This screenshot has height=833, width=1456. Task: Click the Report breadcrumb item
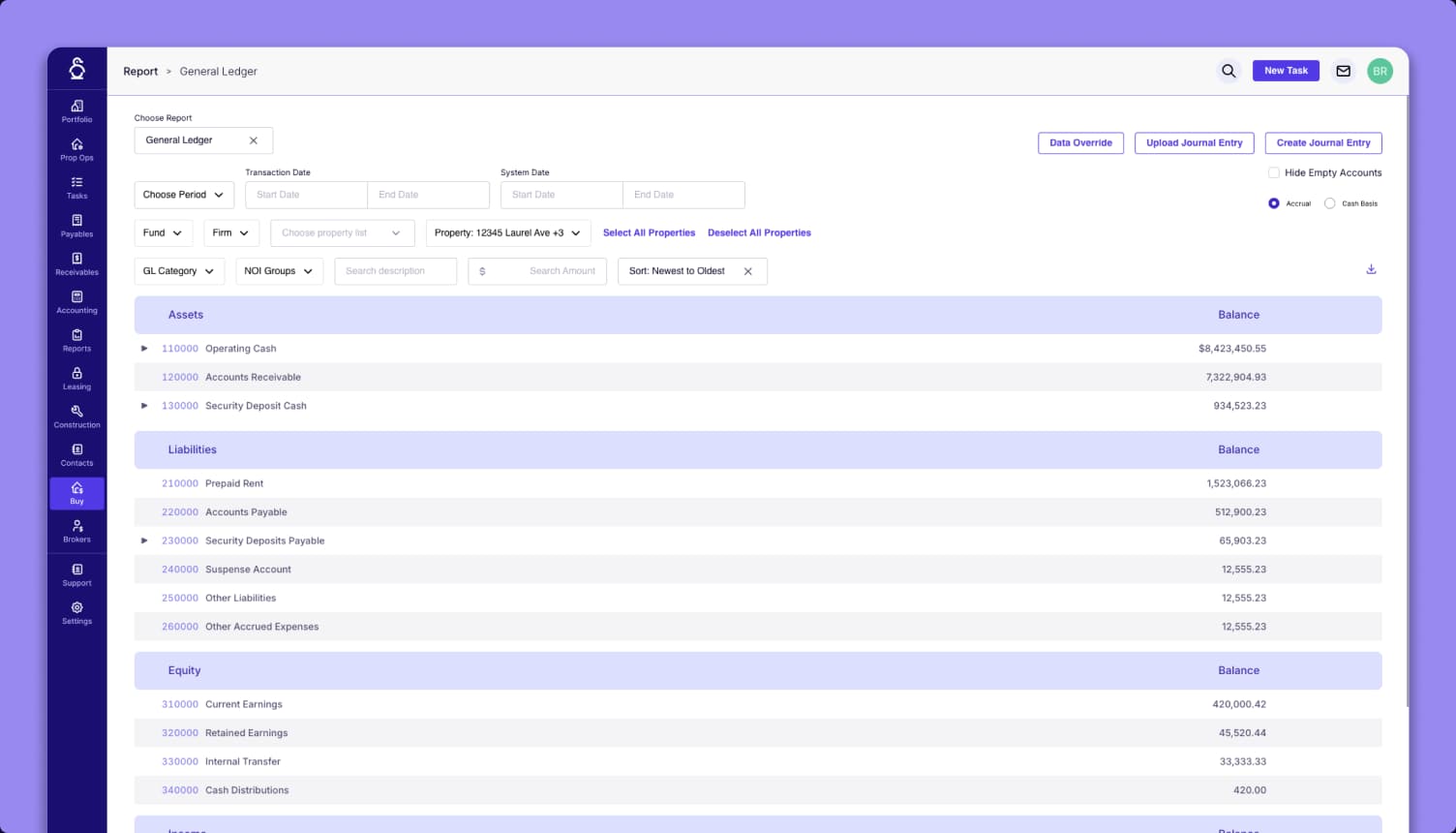(140, 71)
